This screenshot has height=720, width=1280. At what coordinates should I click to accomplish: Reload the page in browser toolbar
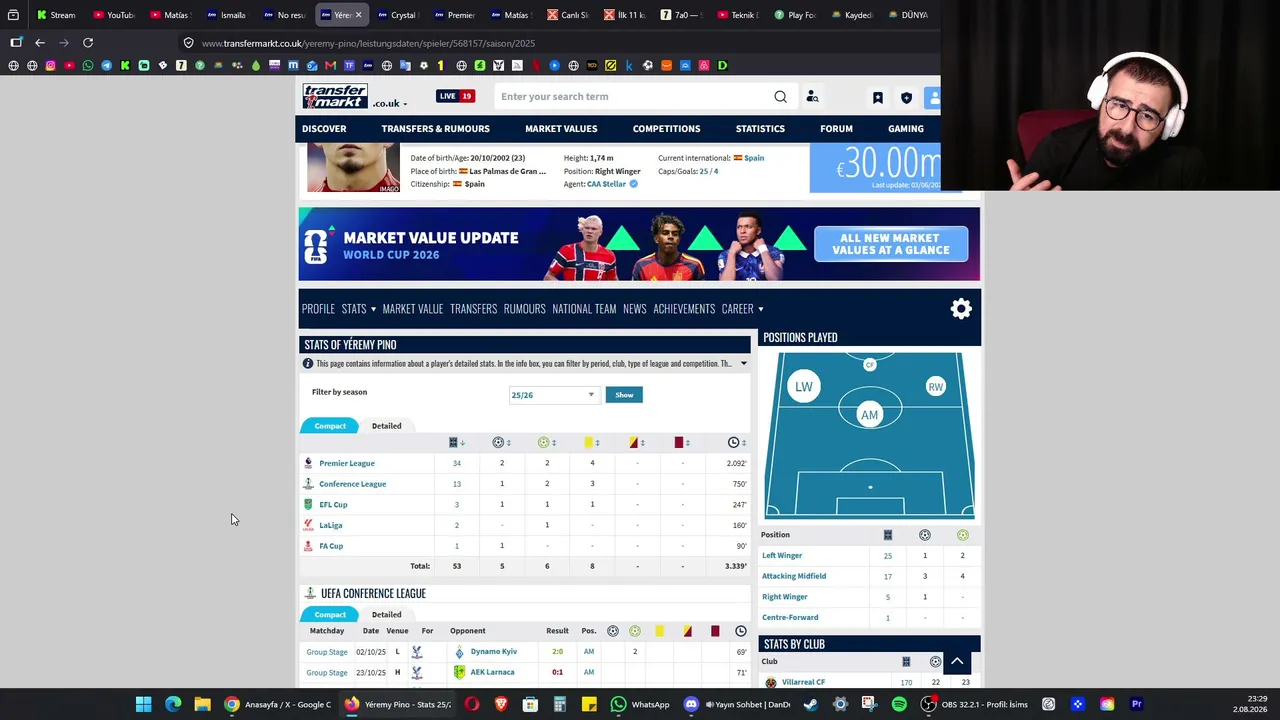point(88,43)
